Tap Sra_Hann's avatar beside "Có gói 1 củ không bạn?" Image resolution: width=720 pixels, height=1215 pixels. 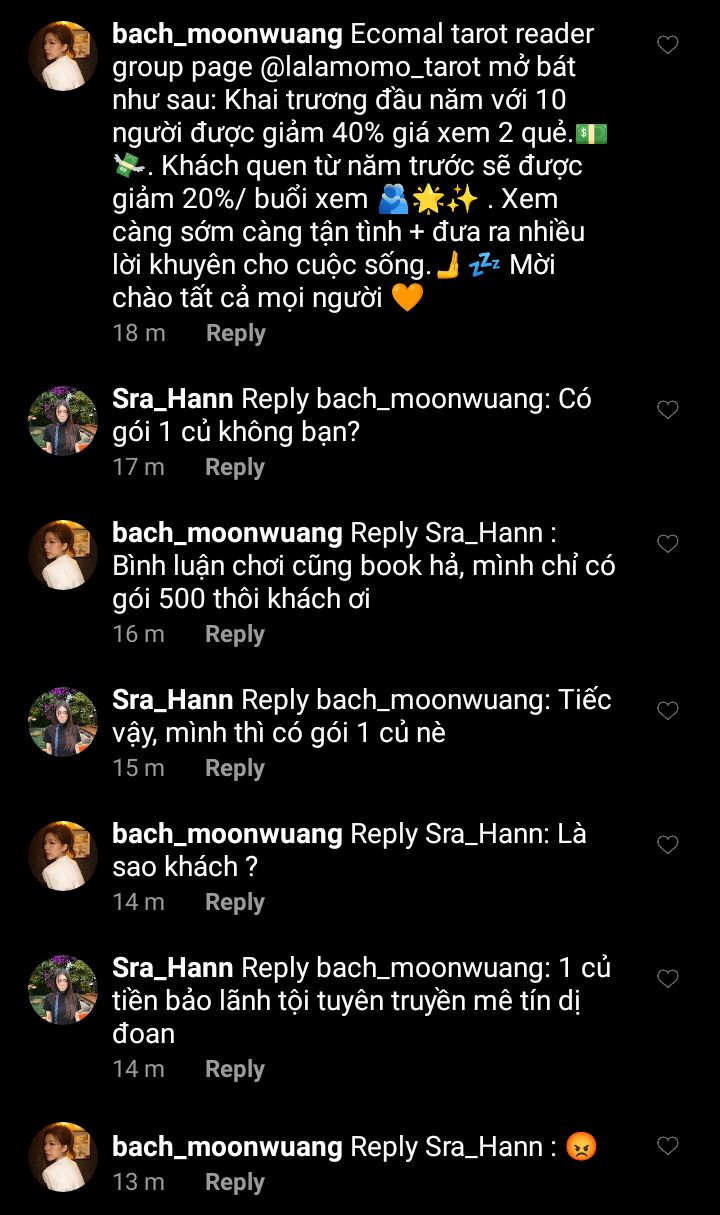[x=63, y=421]
